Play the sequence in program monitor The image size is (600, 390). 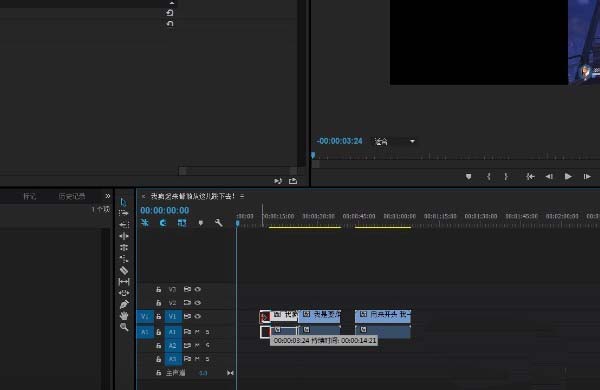568,176
